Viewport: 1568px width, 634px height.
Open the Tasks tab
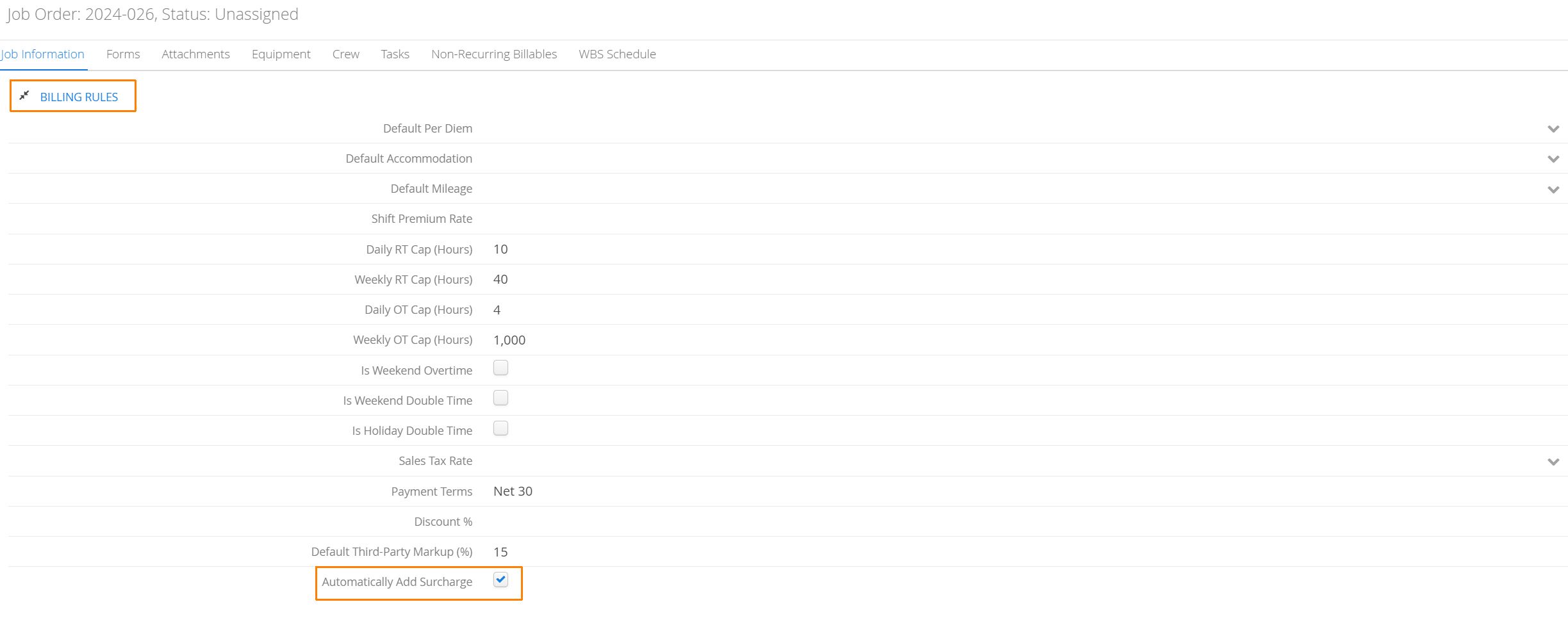tap(395, 54)
